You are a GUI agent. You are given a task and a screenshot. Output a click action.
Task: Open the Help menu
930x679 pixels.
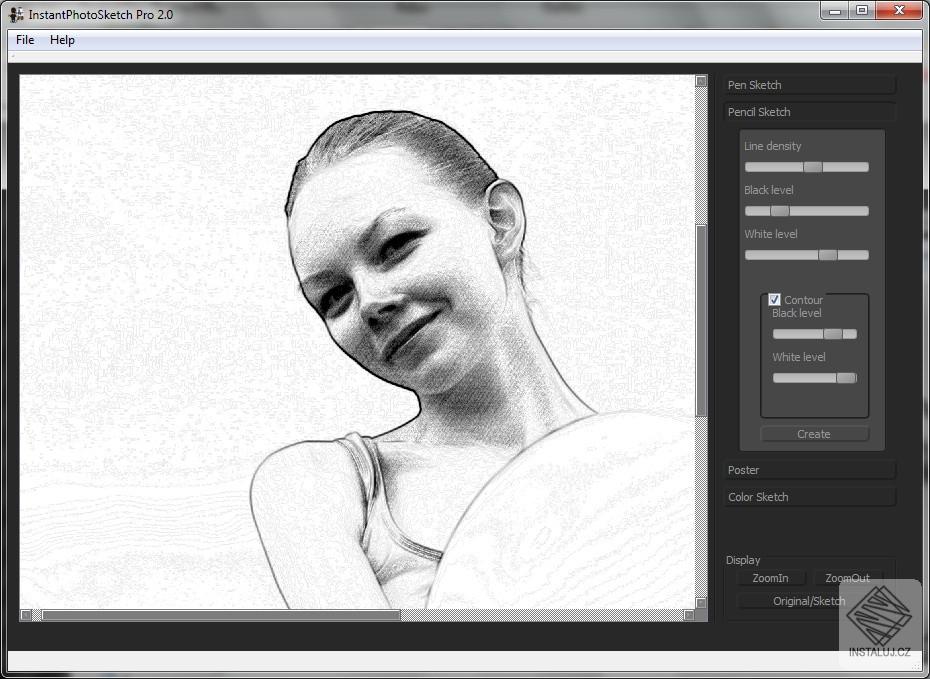tap(62, 40)
